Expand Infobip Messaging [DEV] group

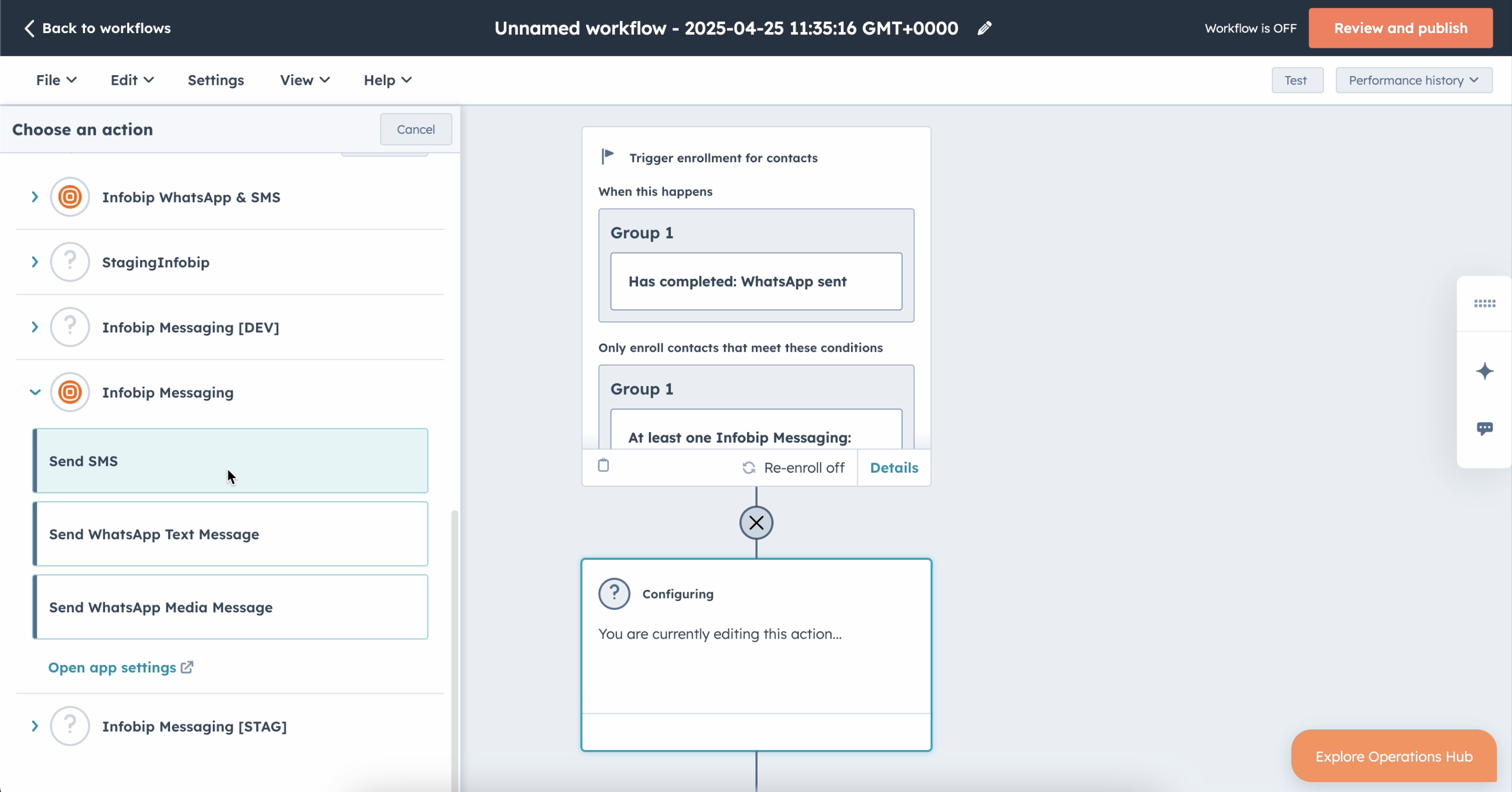pos(35,327)
